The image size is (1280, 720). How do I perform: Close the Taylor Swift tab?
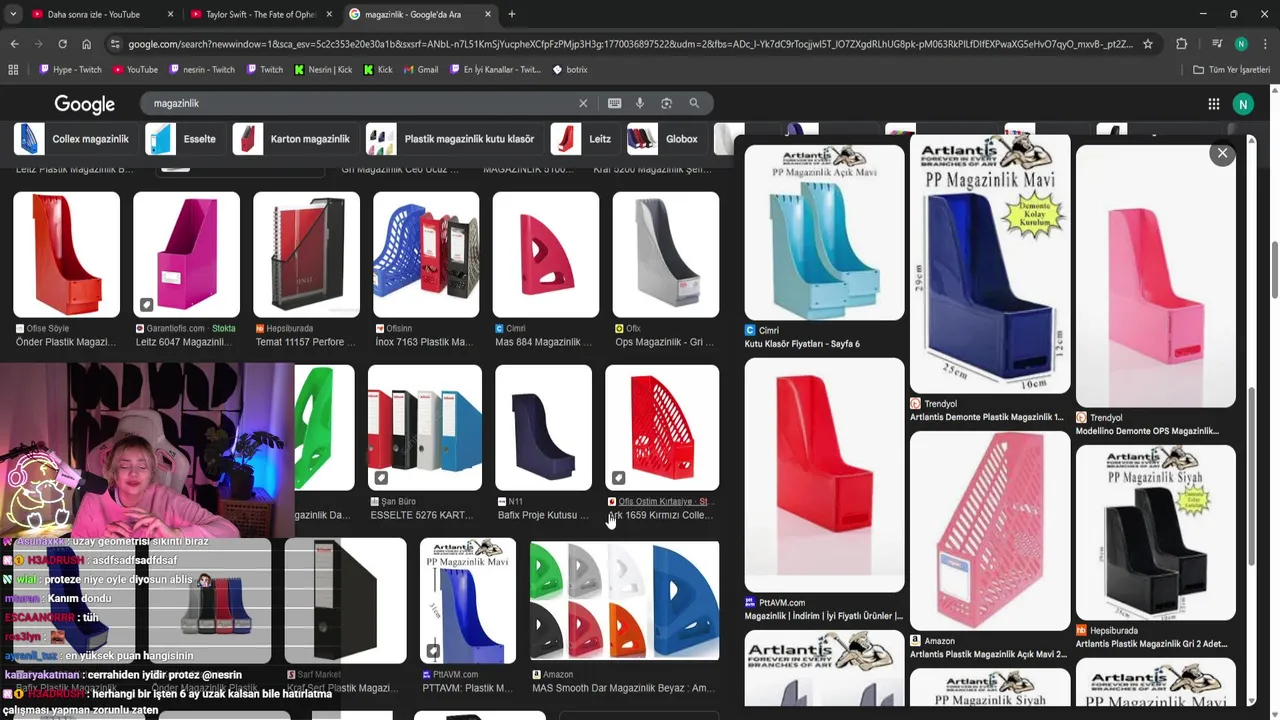point(329,14)
